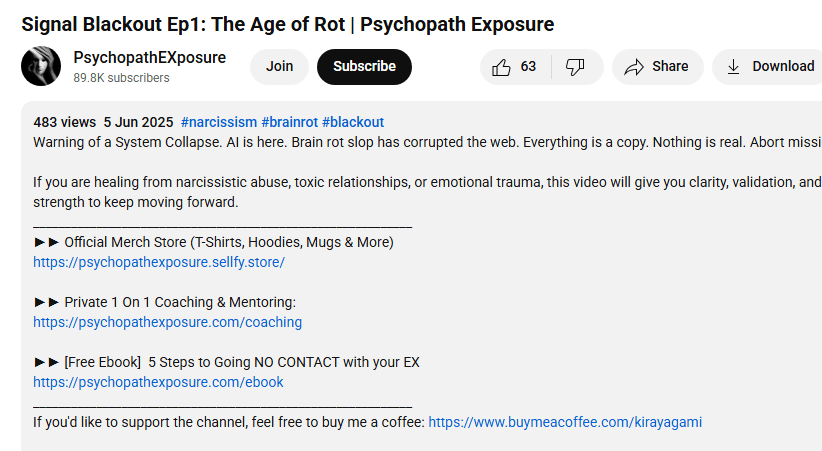This screenshot has width=822, height=451.
Task: Click the Share arrow icon
Action: [633, 67]
